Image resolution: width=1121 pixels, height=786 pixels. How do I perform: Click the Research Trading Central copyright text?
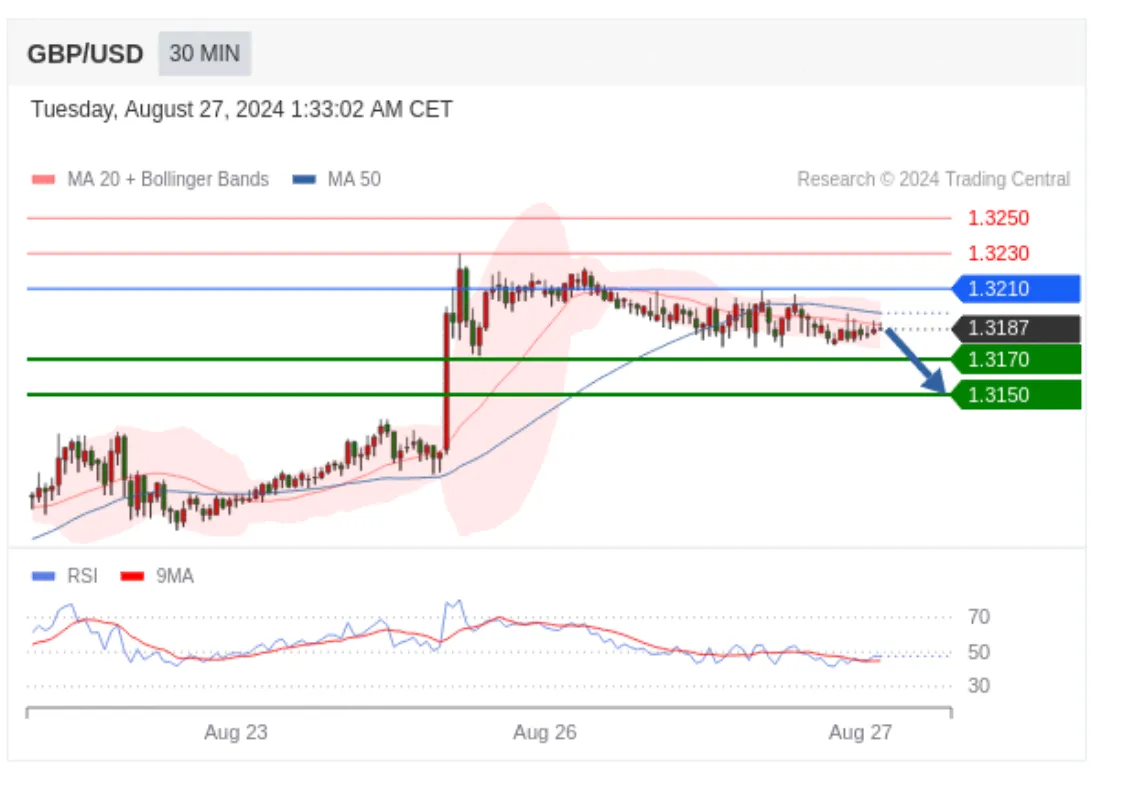[934, 179]
